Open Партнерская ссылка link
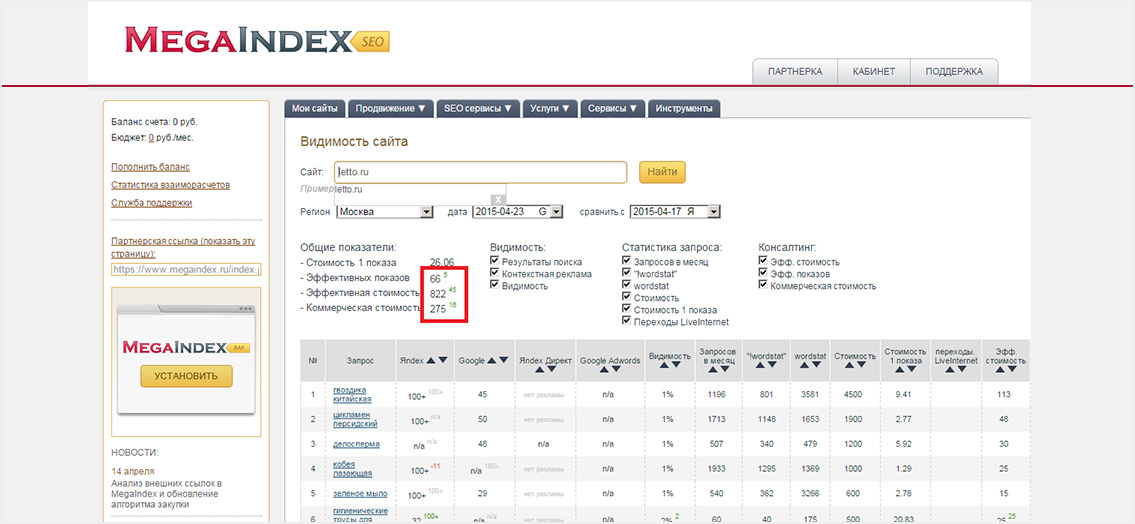The width and height of the screenshot is (1135, 524). 183,248
